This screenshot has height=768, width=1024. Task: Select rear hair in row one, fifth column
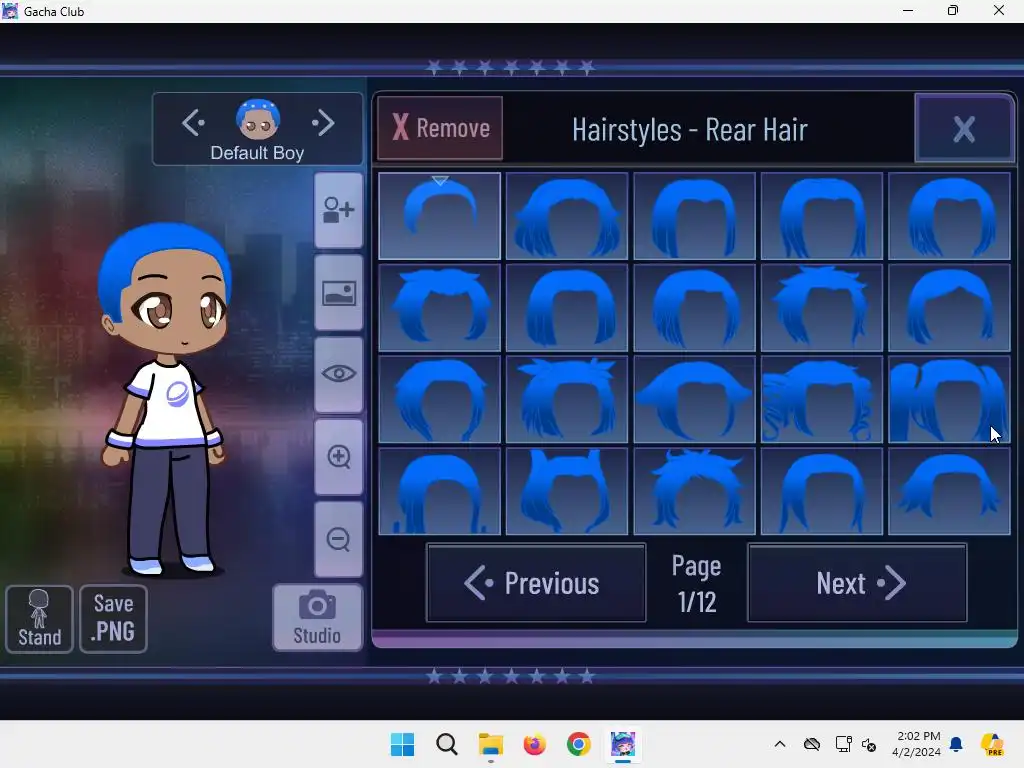(x=949, y=216)
